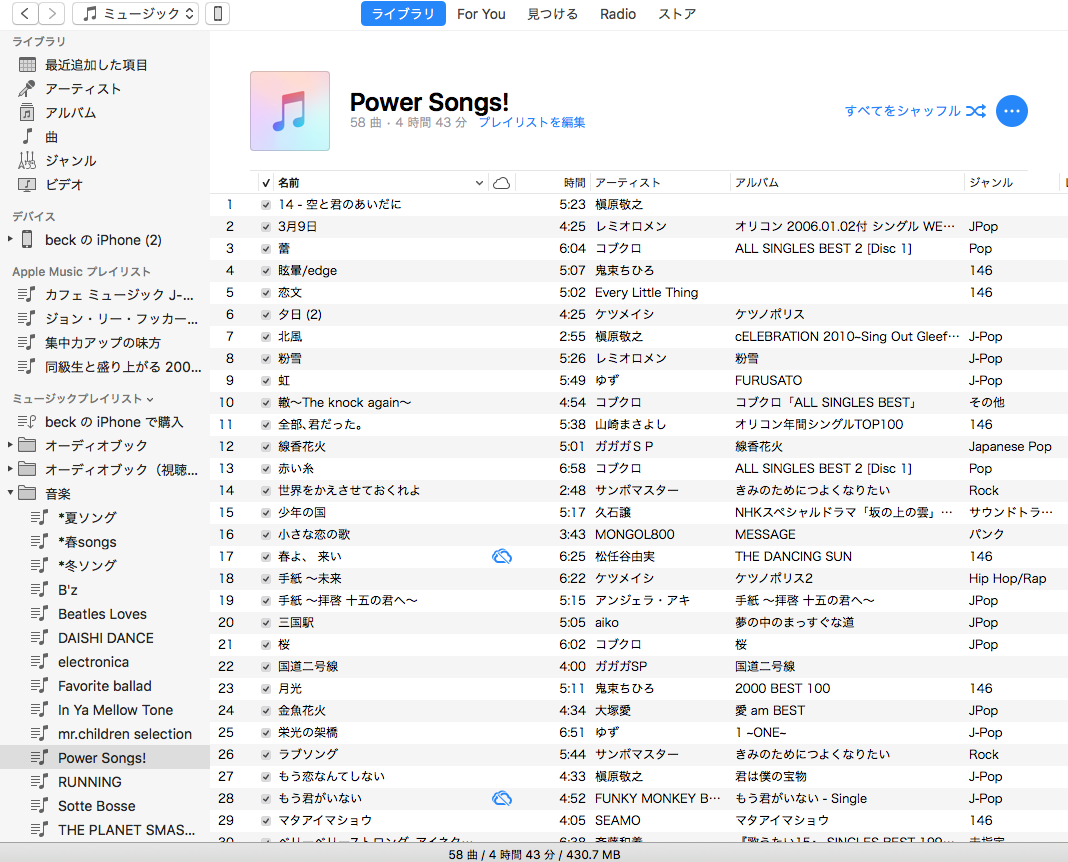Open the ミュージック media type dropdown
Viewport: 1068px width, 862px height.
click(x=135, y=14)
